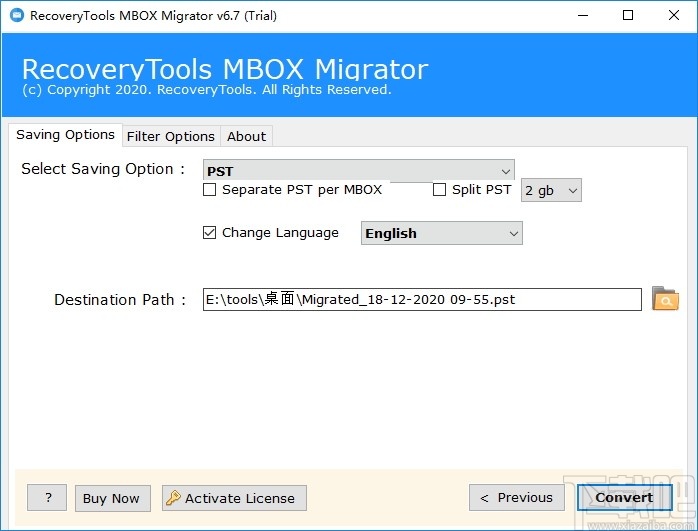Open help with the ? button
Viewport: 698px width, 531px height.
pos(47,498)
